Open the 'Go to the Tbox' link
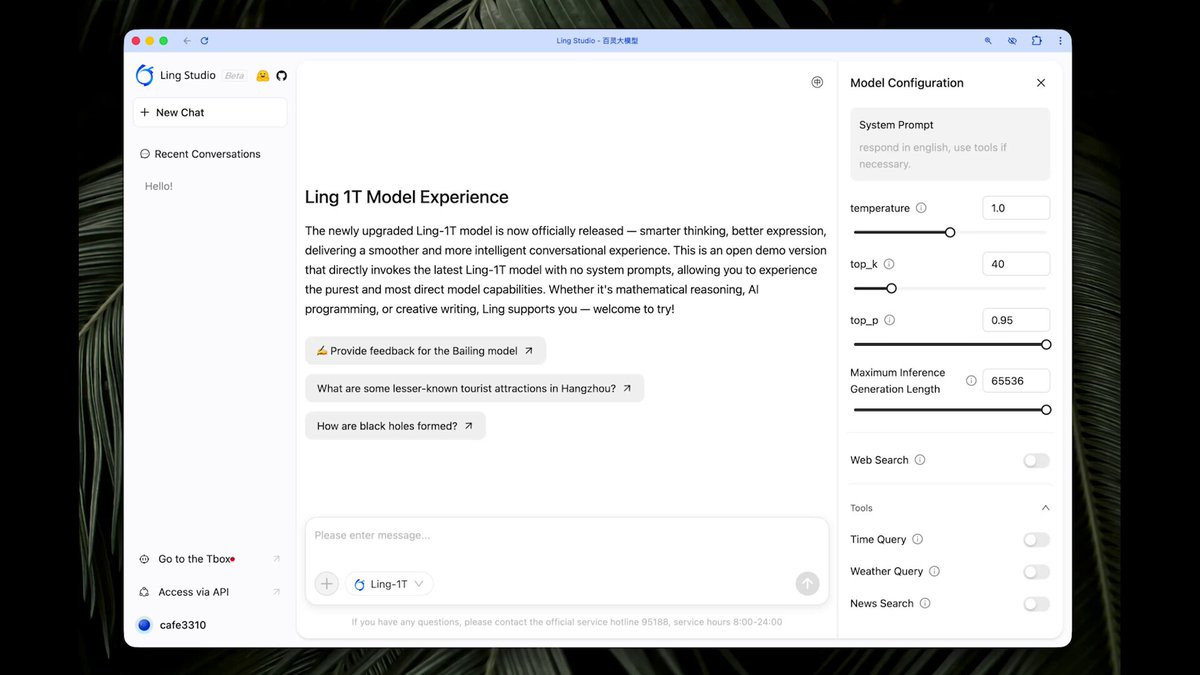This screenshot has height=675, width=1200. [x=210, y=559]
